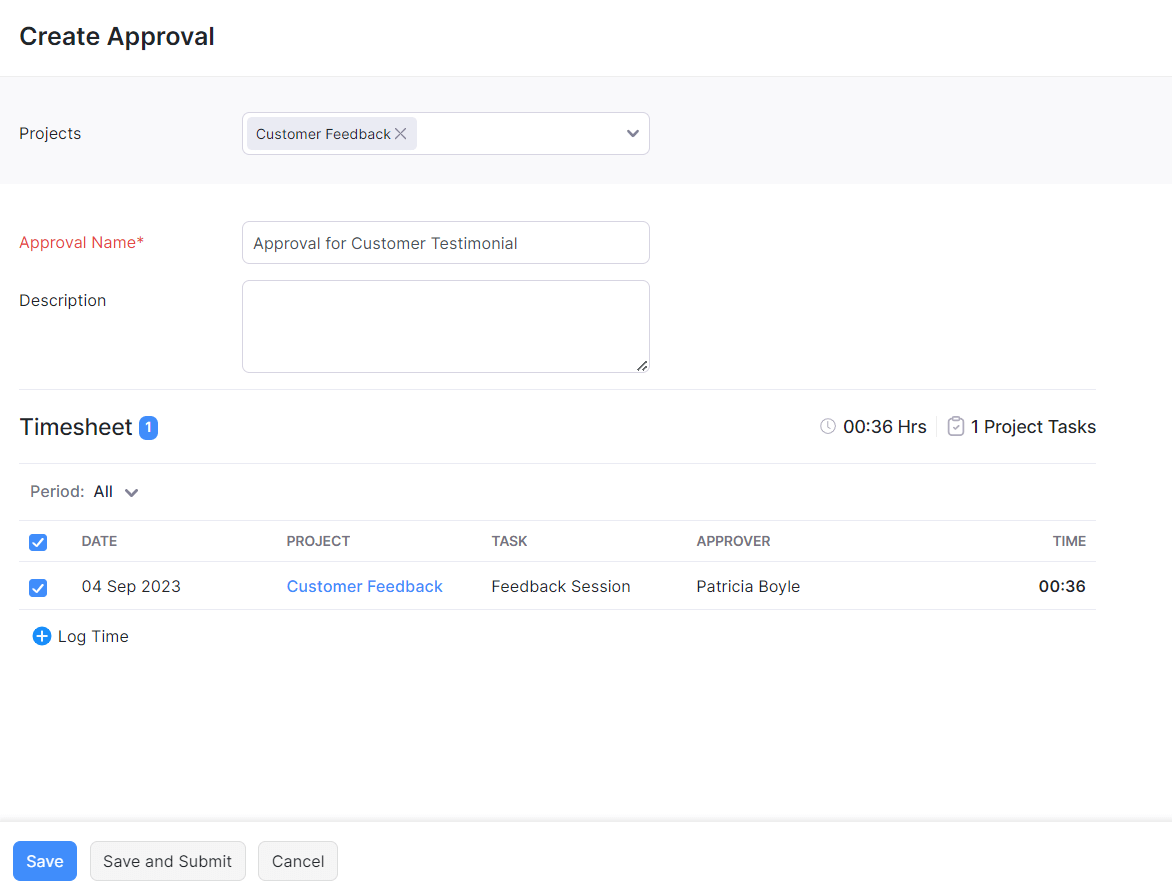Click the Timesheet count badge showing 1

[x=148, y=427]
